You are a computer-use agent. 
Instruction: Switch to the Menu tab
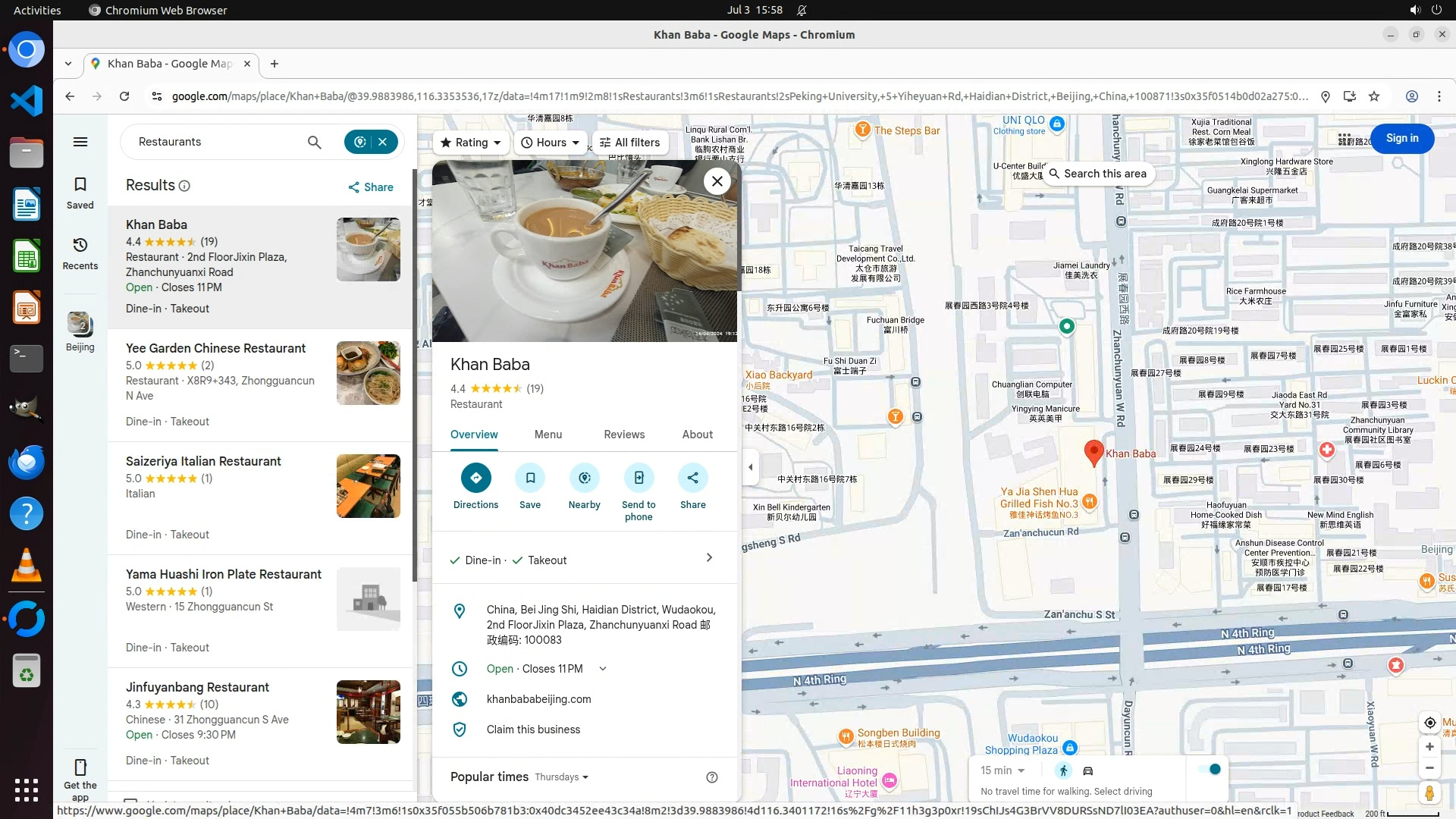[548, 435]
